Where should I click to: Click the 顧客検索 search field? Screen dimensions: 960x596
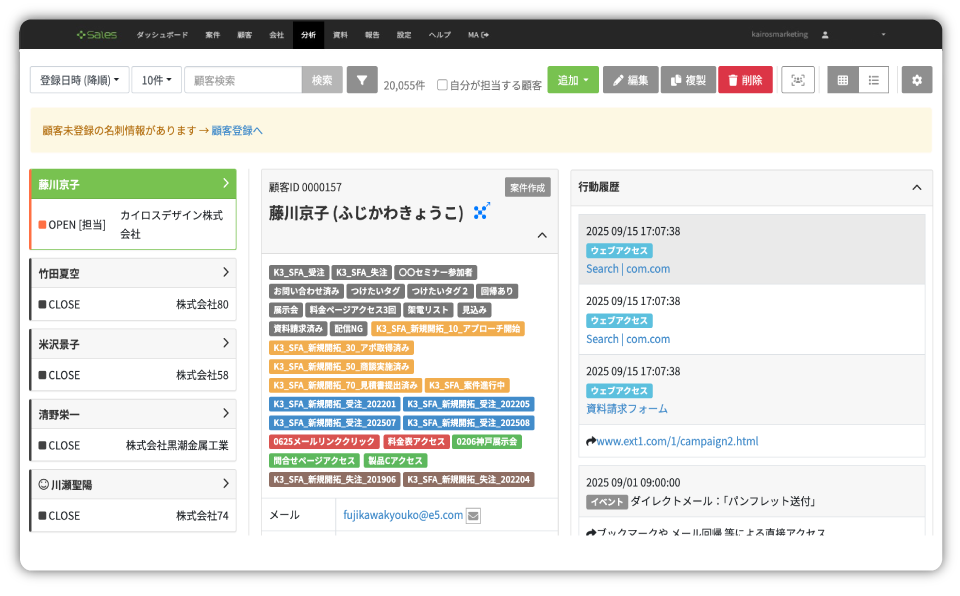click(x=243, y=80)
